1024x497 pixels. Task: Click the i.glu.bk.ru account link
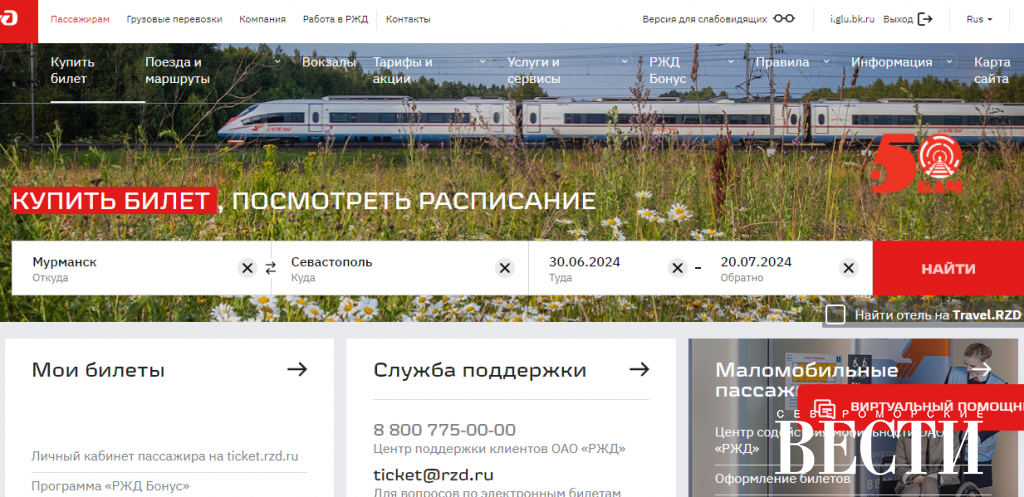(x=852, y=19)
